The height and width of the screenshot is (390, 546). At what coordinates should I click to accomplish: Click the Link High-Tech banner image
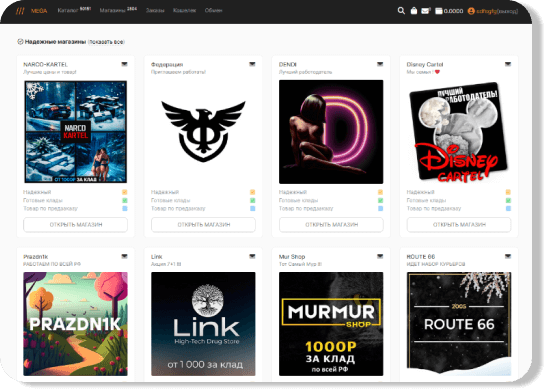203,324
